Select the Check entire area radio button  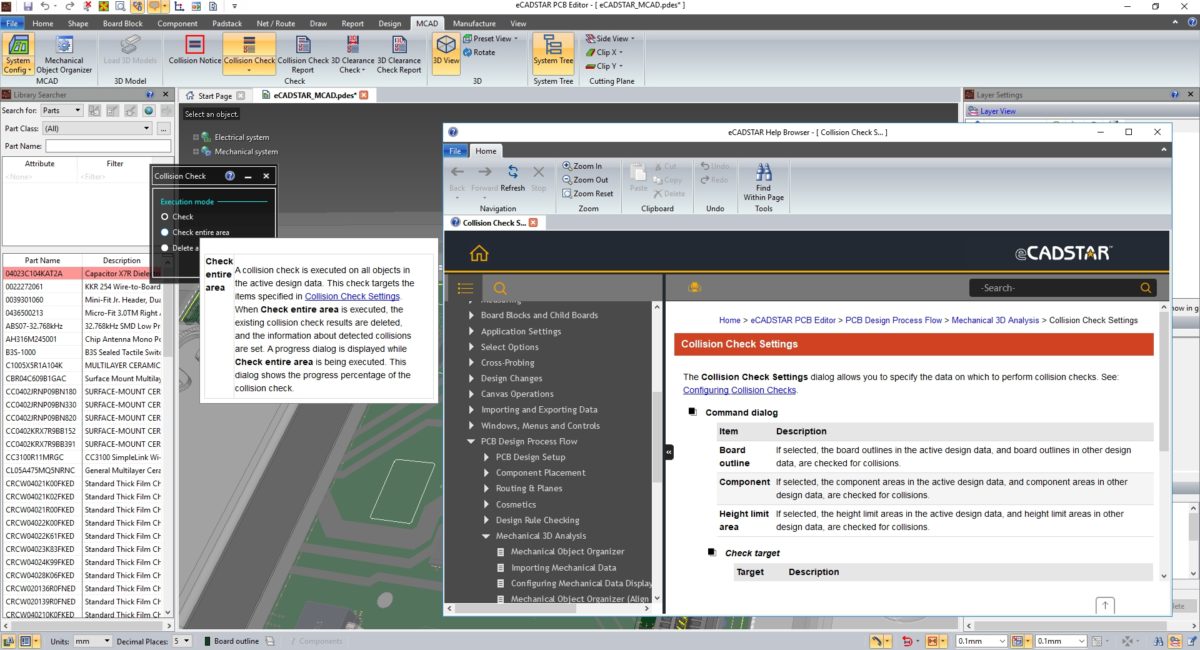[165, 232]
